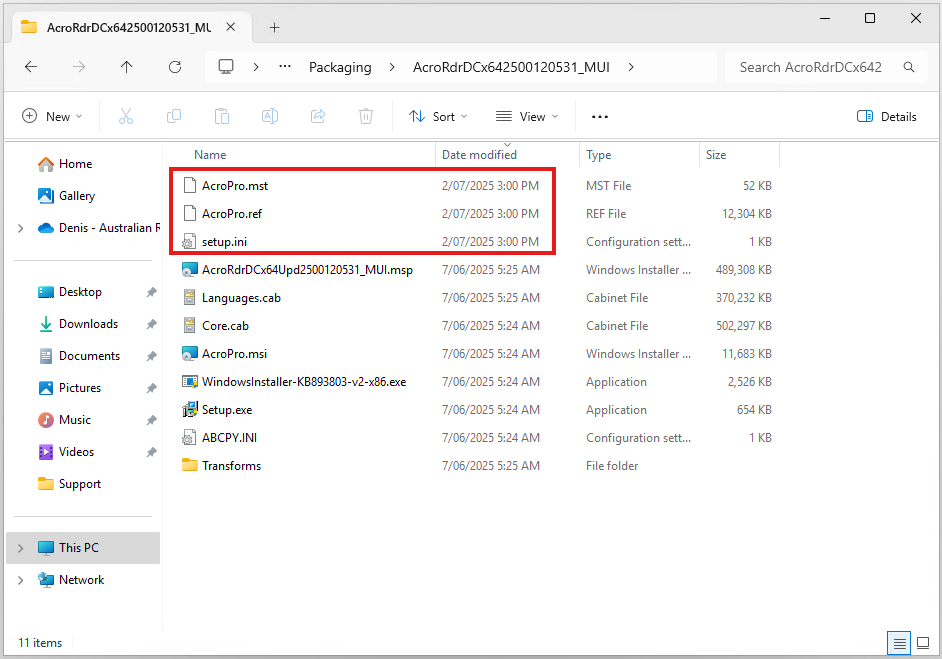
Task: Click the Cut scissors icon
Action: pyautogui.click(x=126, y=116)
